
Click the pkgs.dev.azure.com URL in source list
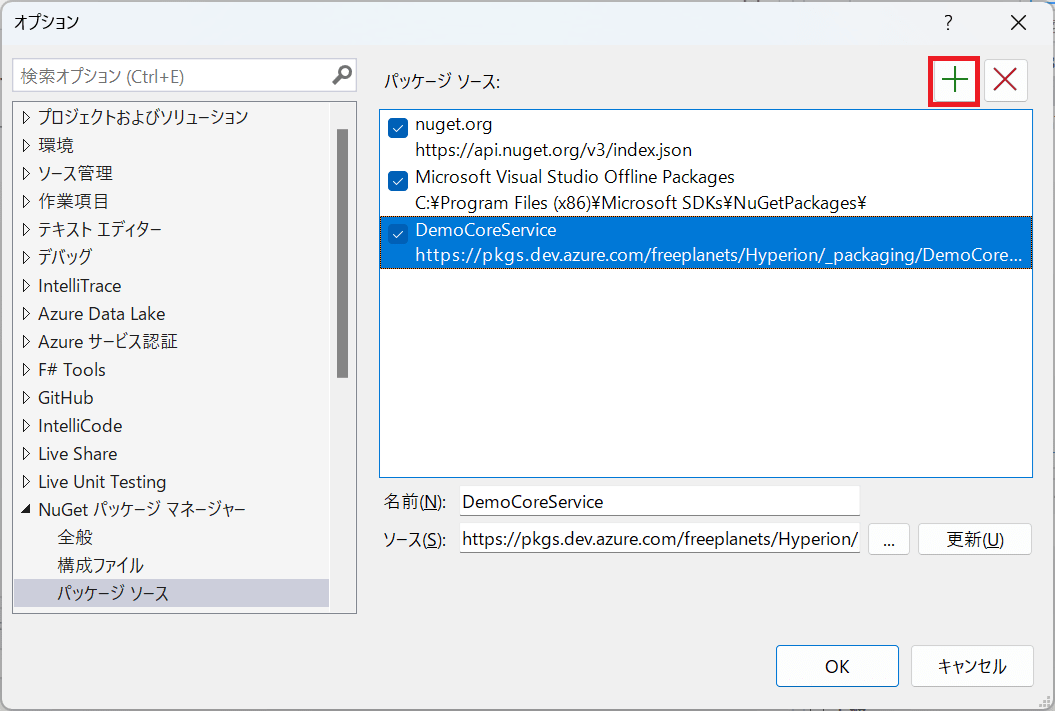point(719,256)
